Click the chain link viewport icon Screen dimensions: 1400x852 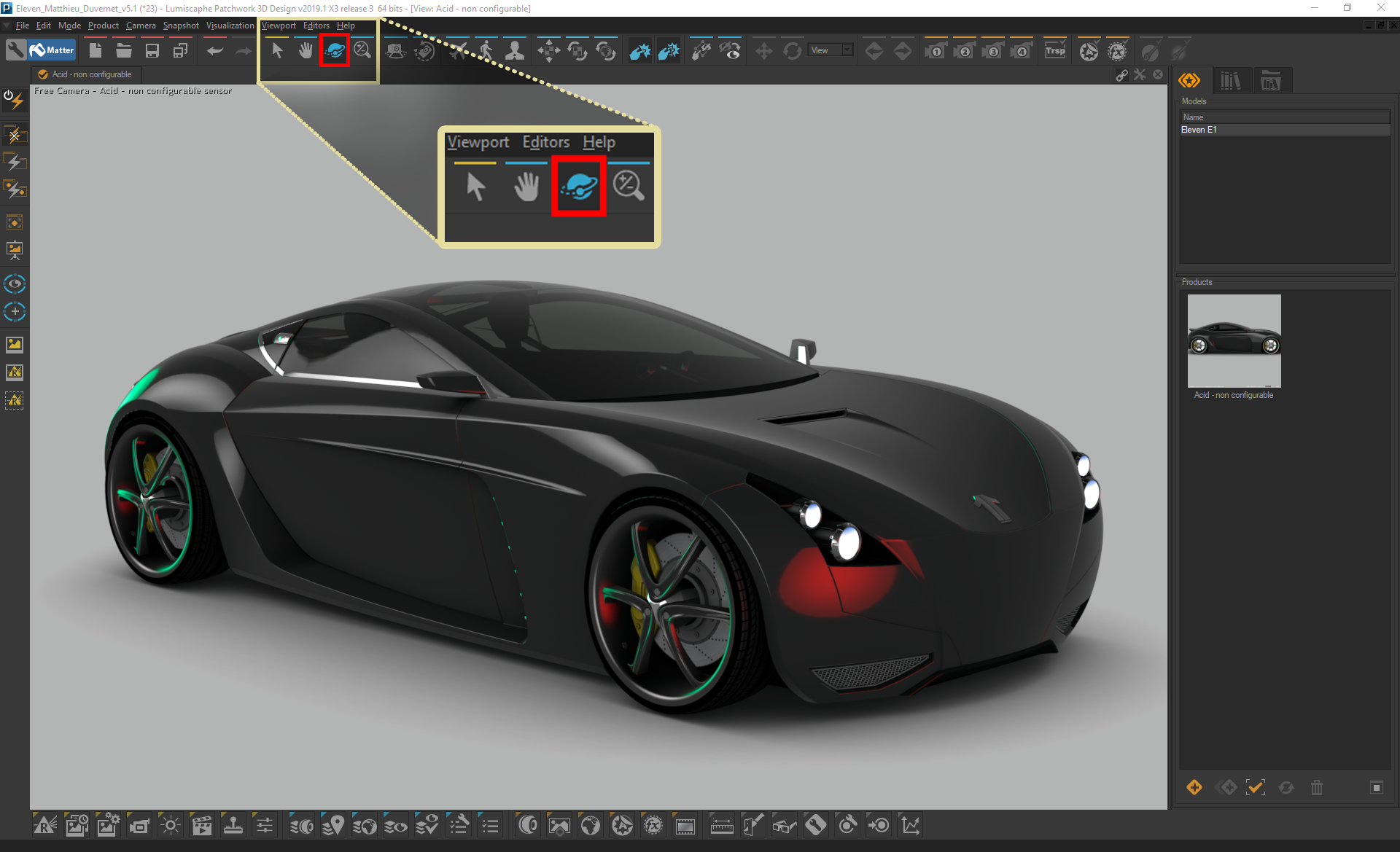point(1122,75)
